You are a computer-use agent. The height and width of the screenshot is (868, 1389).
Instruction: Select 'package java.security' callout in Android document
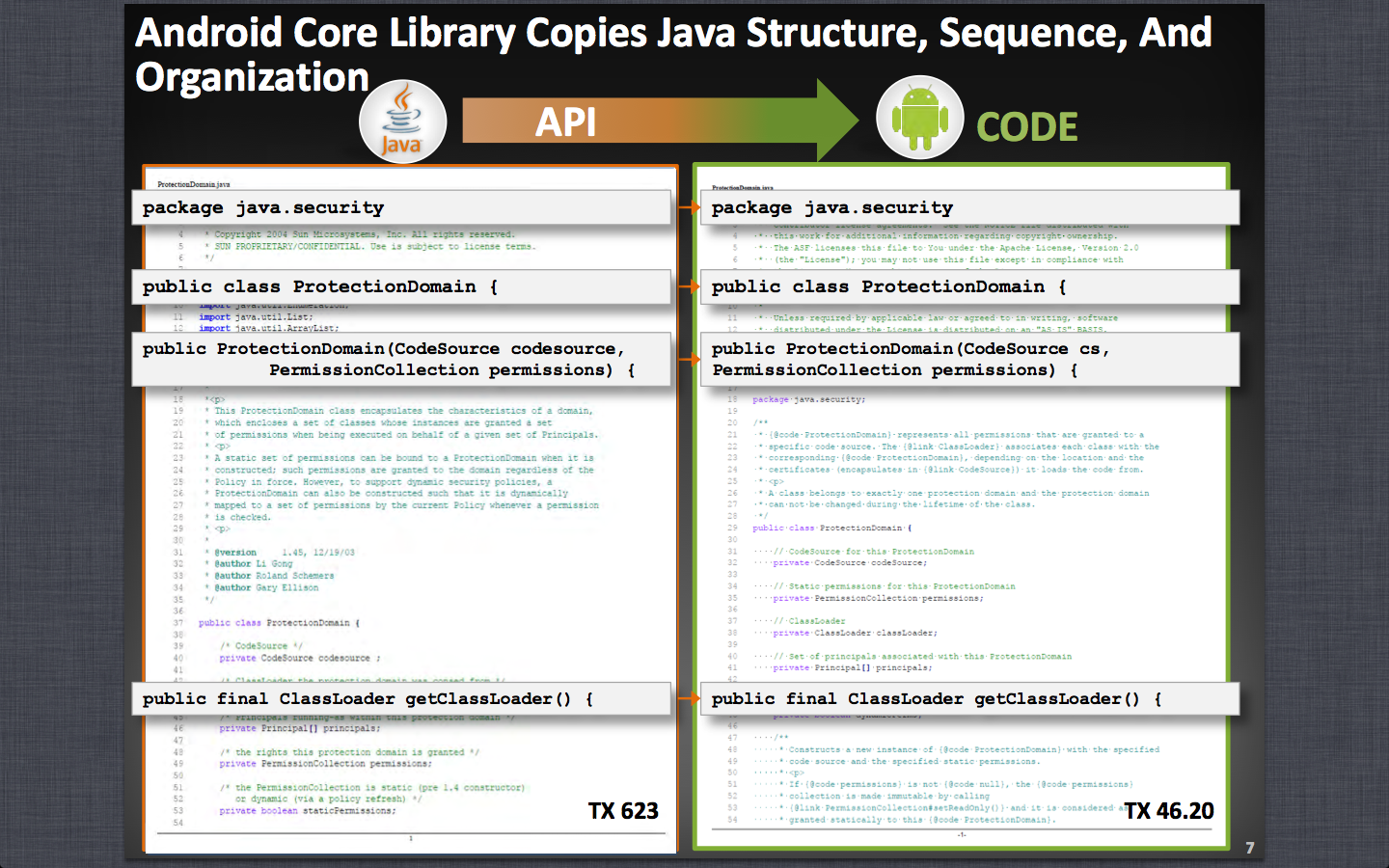click(969, 207)
